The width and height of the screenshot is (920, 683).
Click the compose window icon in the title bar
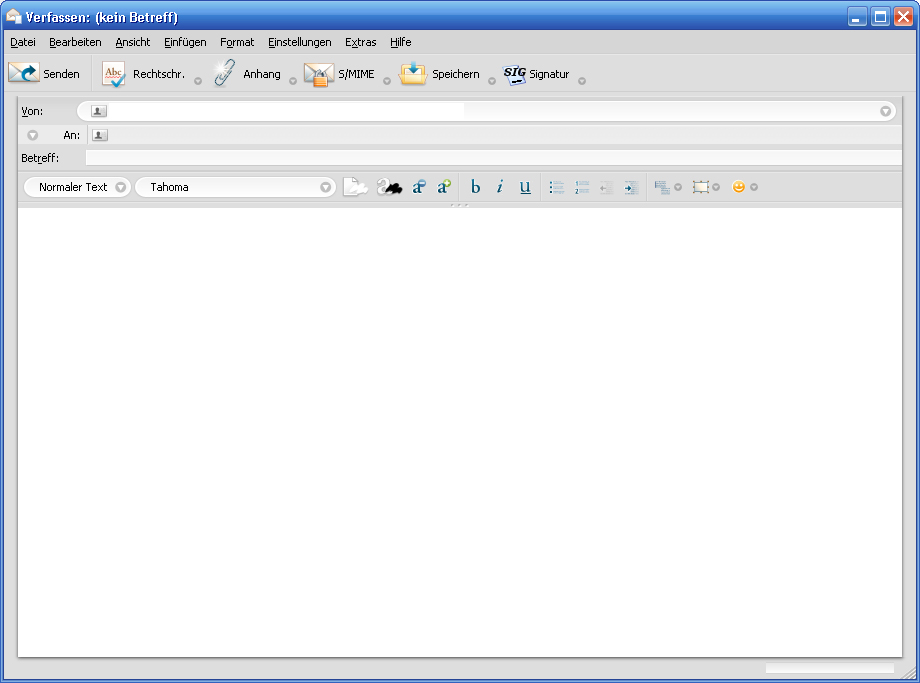13,16
